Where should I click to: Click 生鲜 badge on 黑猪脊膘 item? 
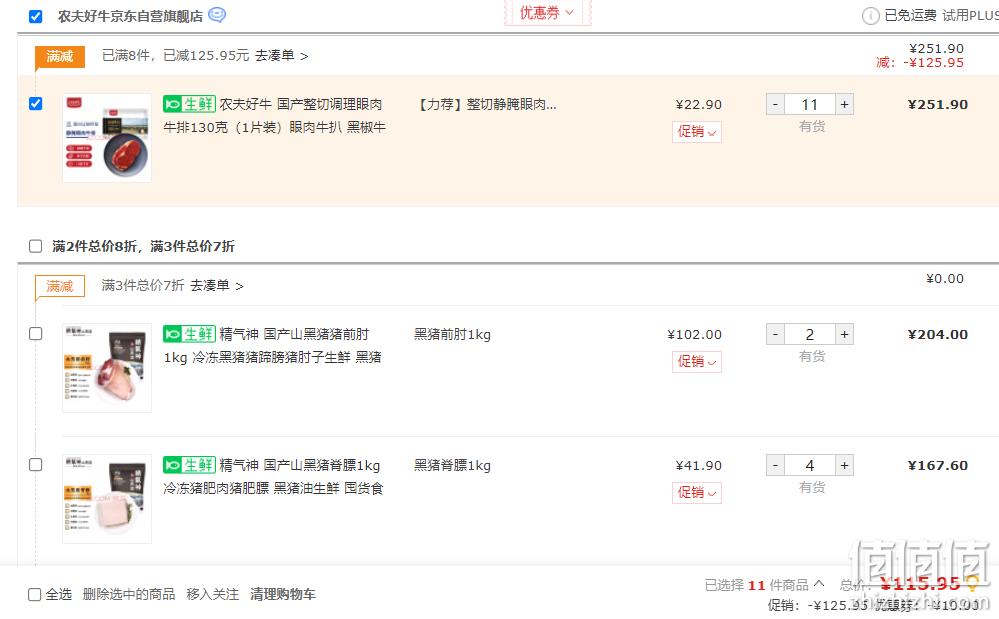coord(189,465)
